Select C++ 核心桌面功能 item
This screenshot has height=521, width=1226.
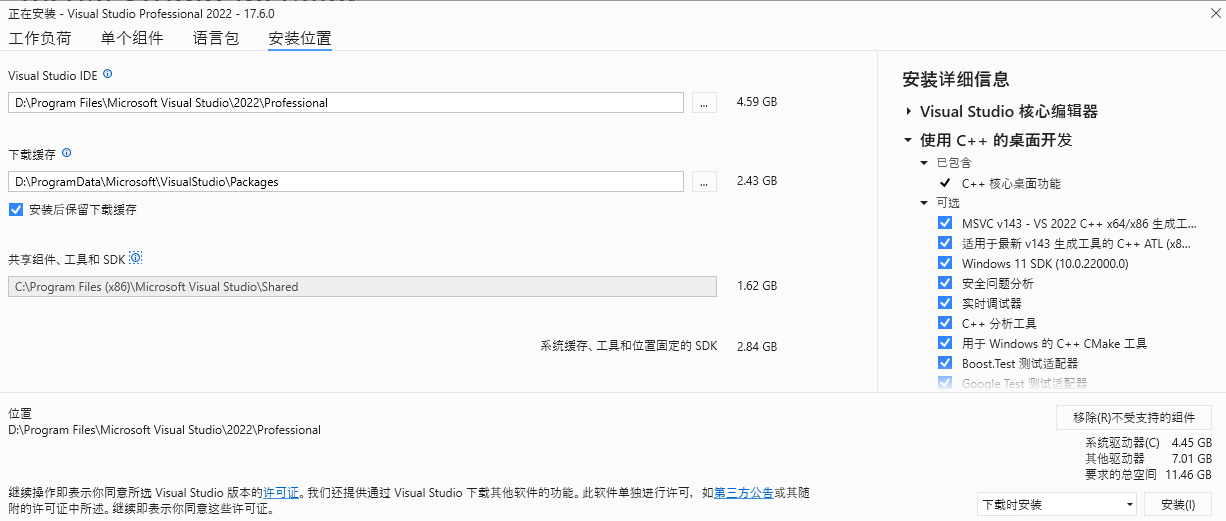point(1011,184)
